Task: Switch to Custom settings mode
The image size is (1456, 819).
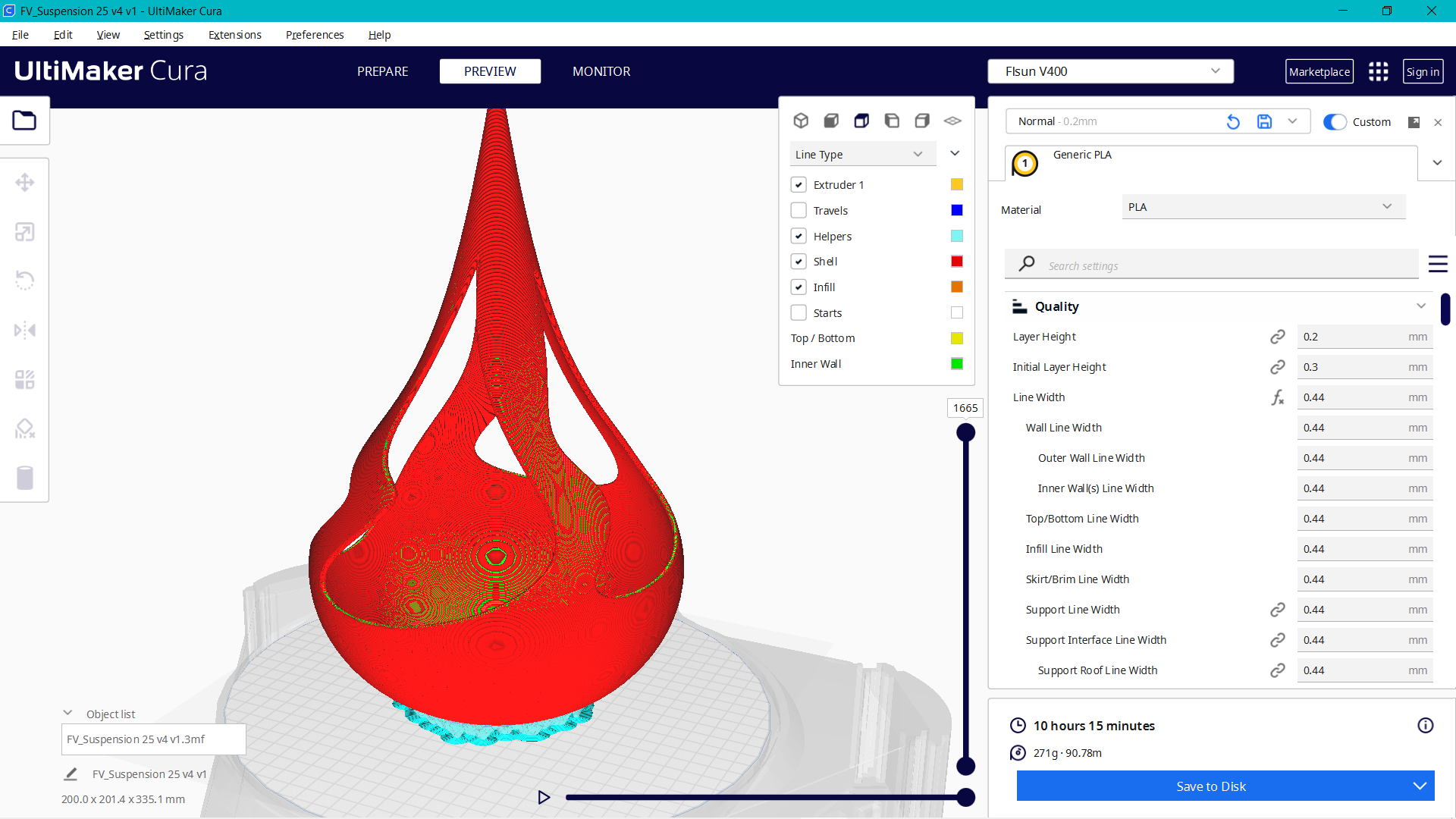Action: pyautogui.click(x=1335, y=121)
